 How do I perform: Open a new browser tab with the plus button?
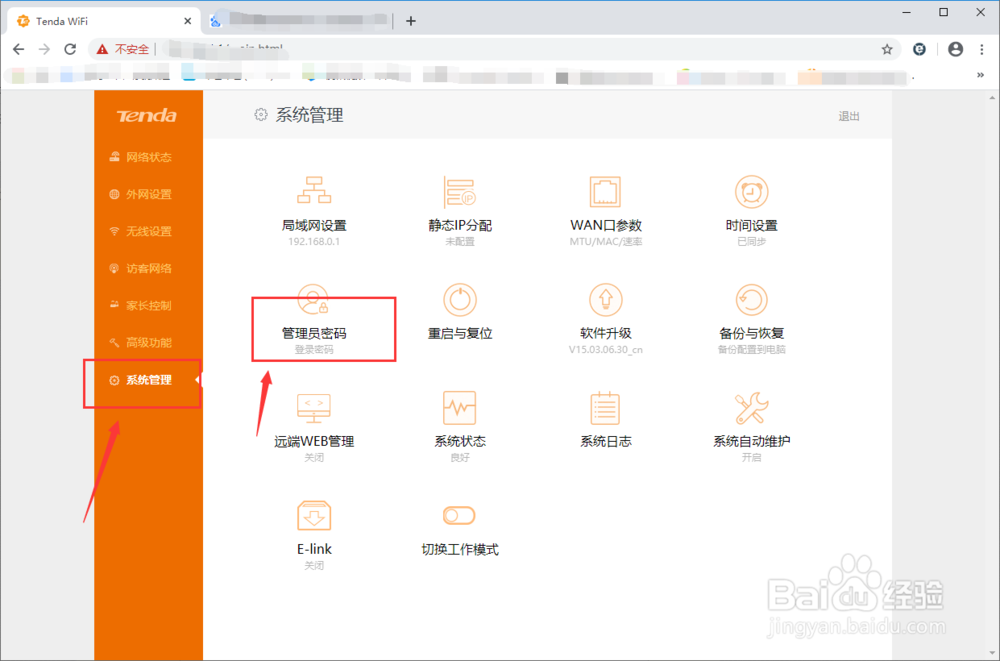(x=411, y=21)
